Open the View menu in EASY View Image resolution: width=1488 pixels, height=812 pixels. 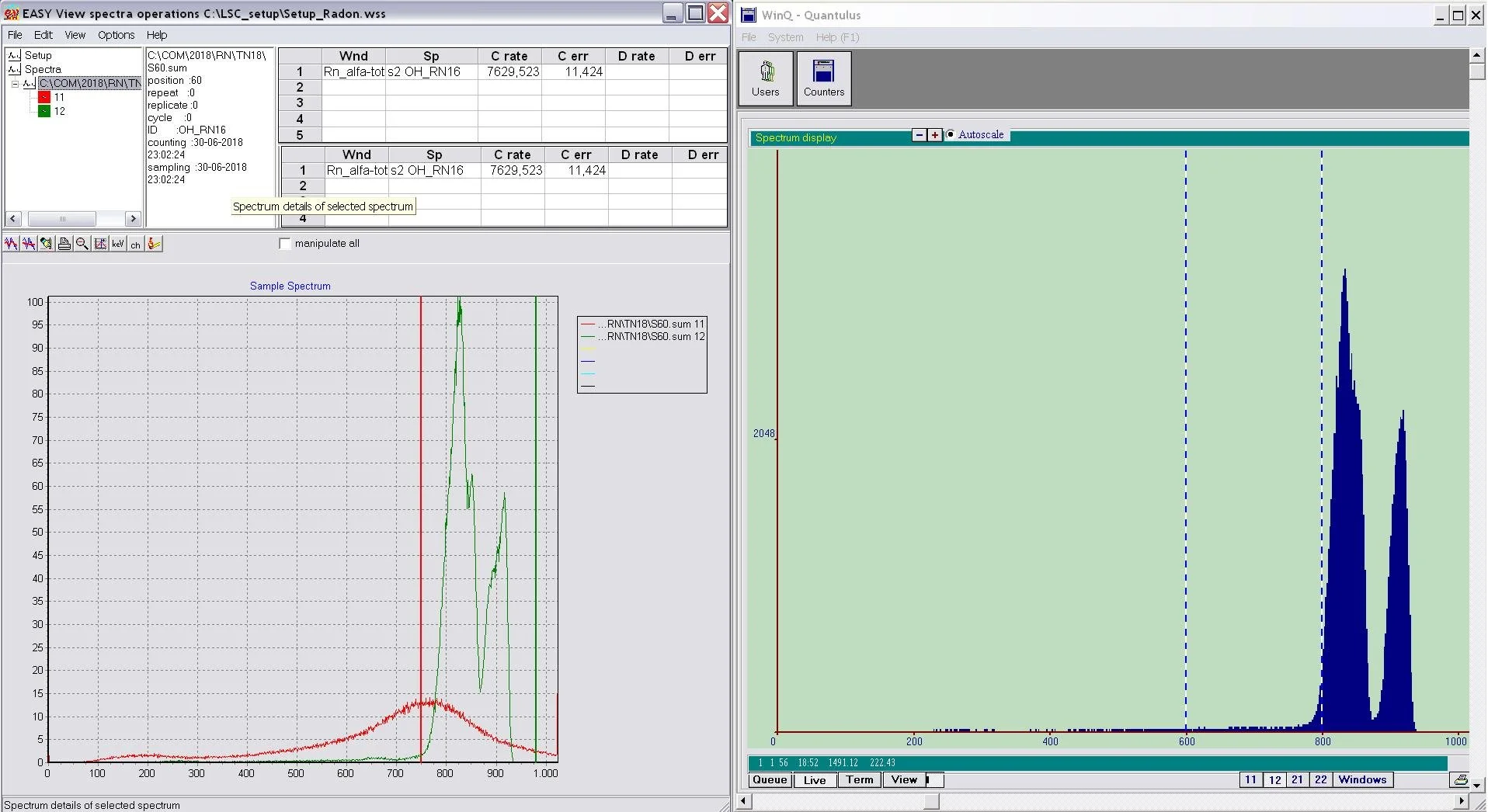[x=75, y=35]
